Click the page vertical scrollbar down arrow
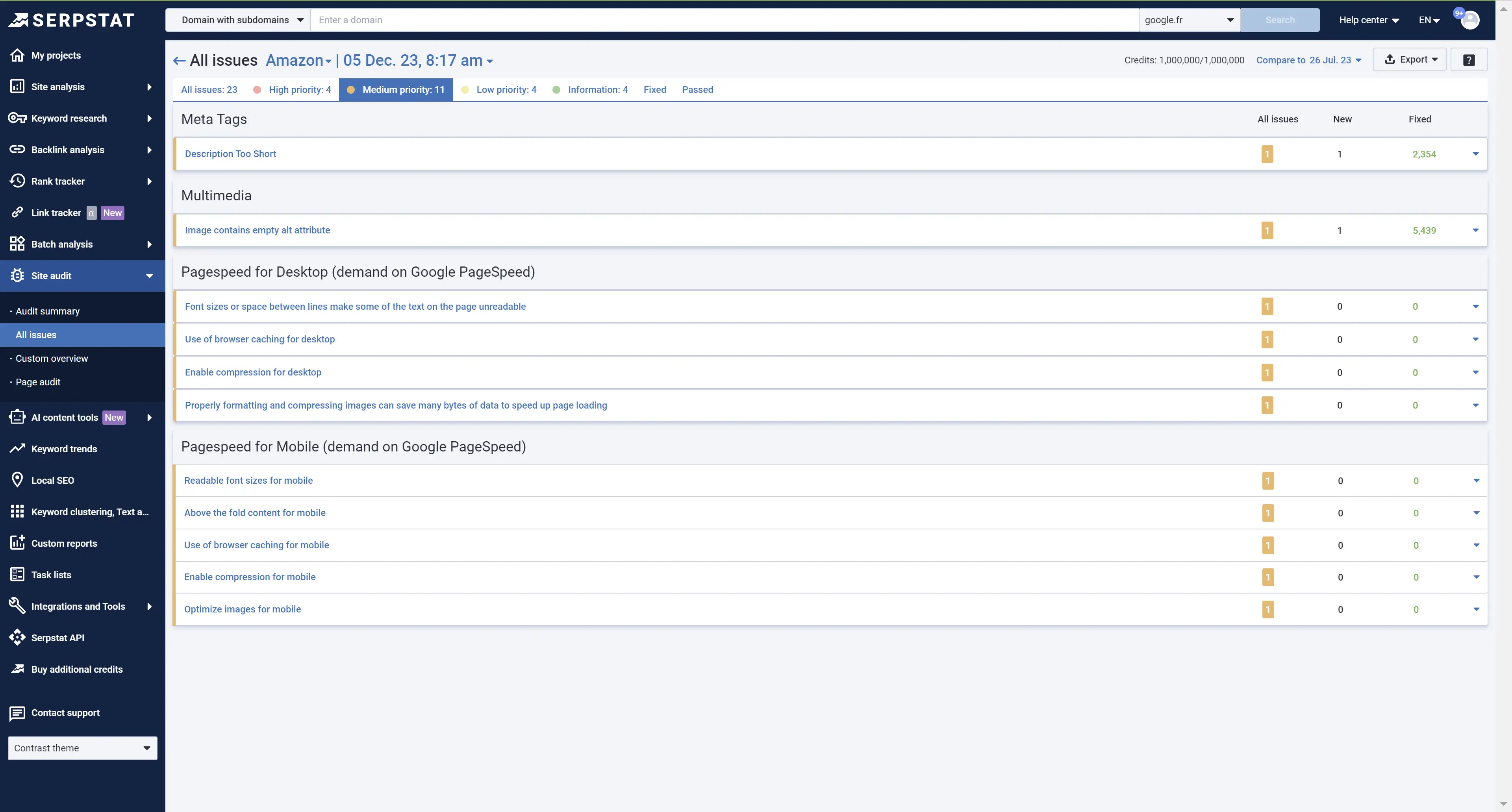1512x812 pixels. click(1503, 804)
